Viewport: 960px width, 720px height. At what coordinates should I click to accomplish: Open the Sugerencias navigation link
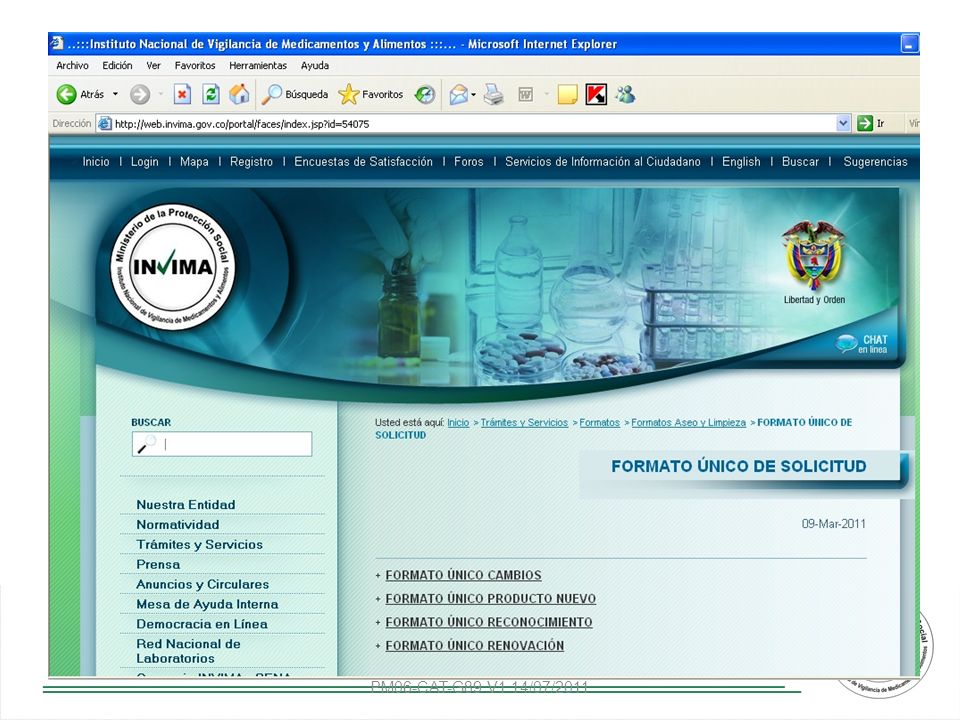point(876,162)
